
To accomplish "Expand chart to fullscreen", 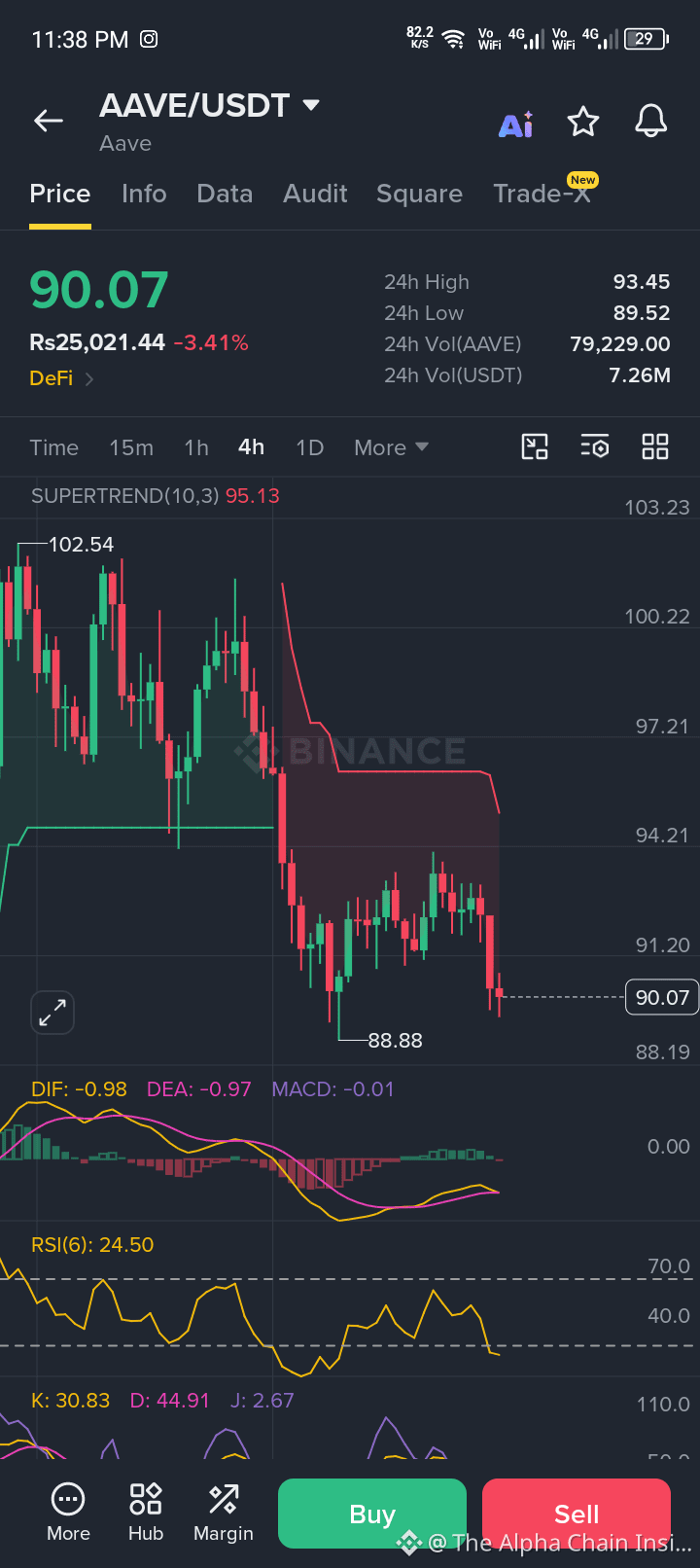I will [52, 1013].
